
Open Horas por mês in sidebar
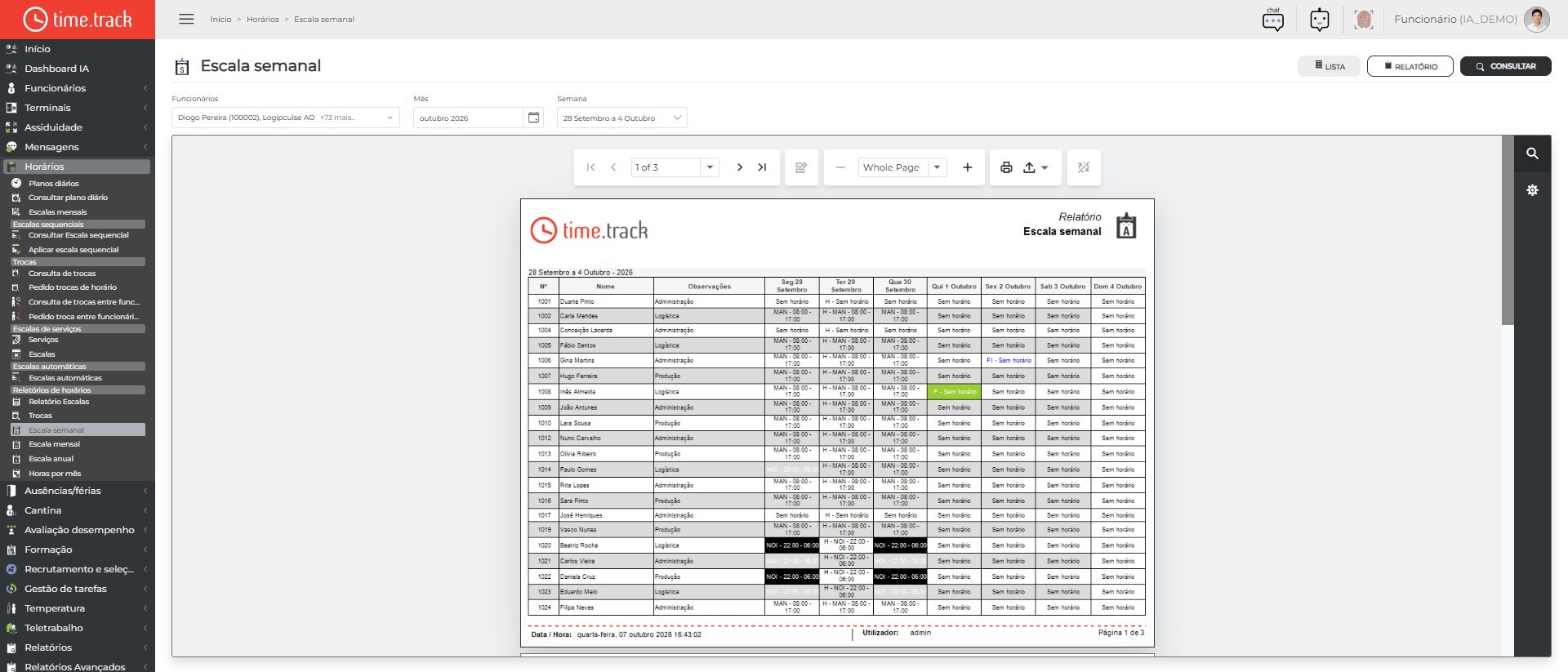55,474
